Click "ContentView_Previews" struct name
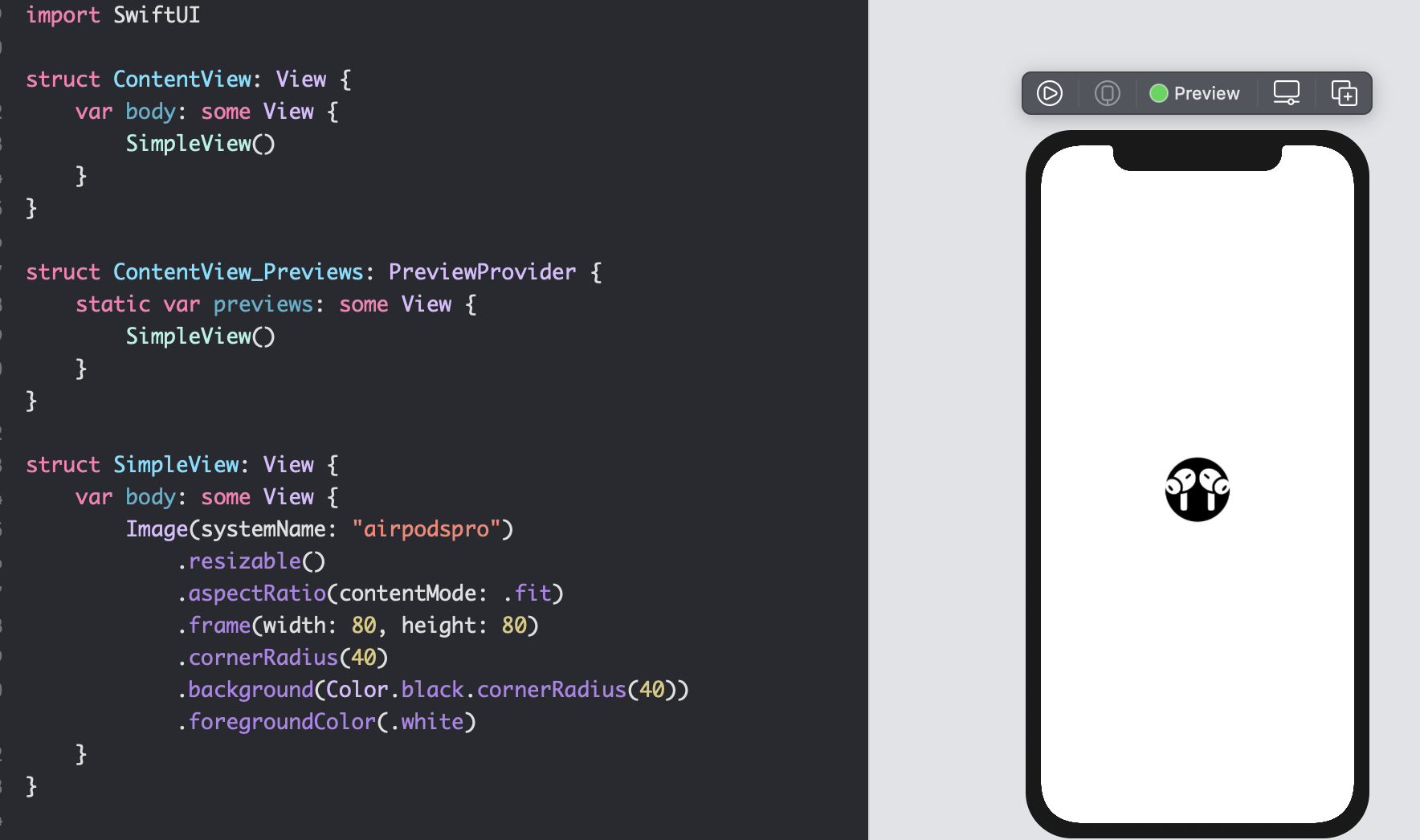Viewport: 1420px width, 840px height. (x=239, y=272)
